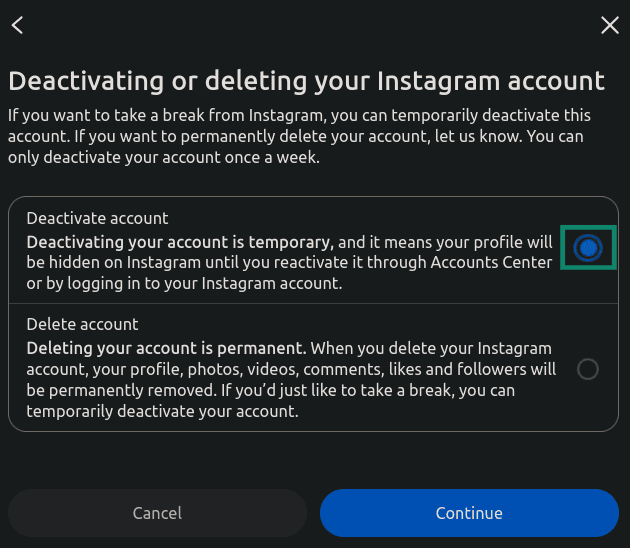630x548 pixels.
Task: Select the Deactivate account radio button
Action: 588,248
